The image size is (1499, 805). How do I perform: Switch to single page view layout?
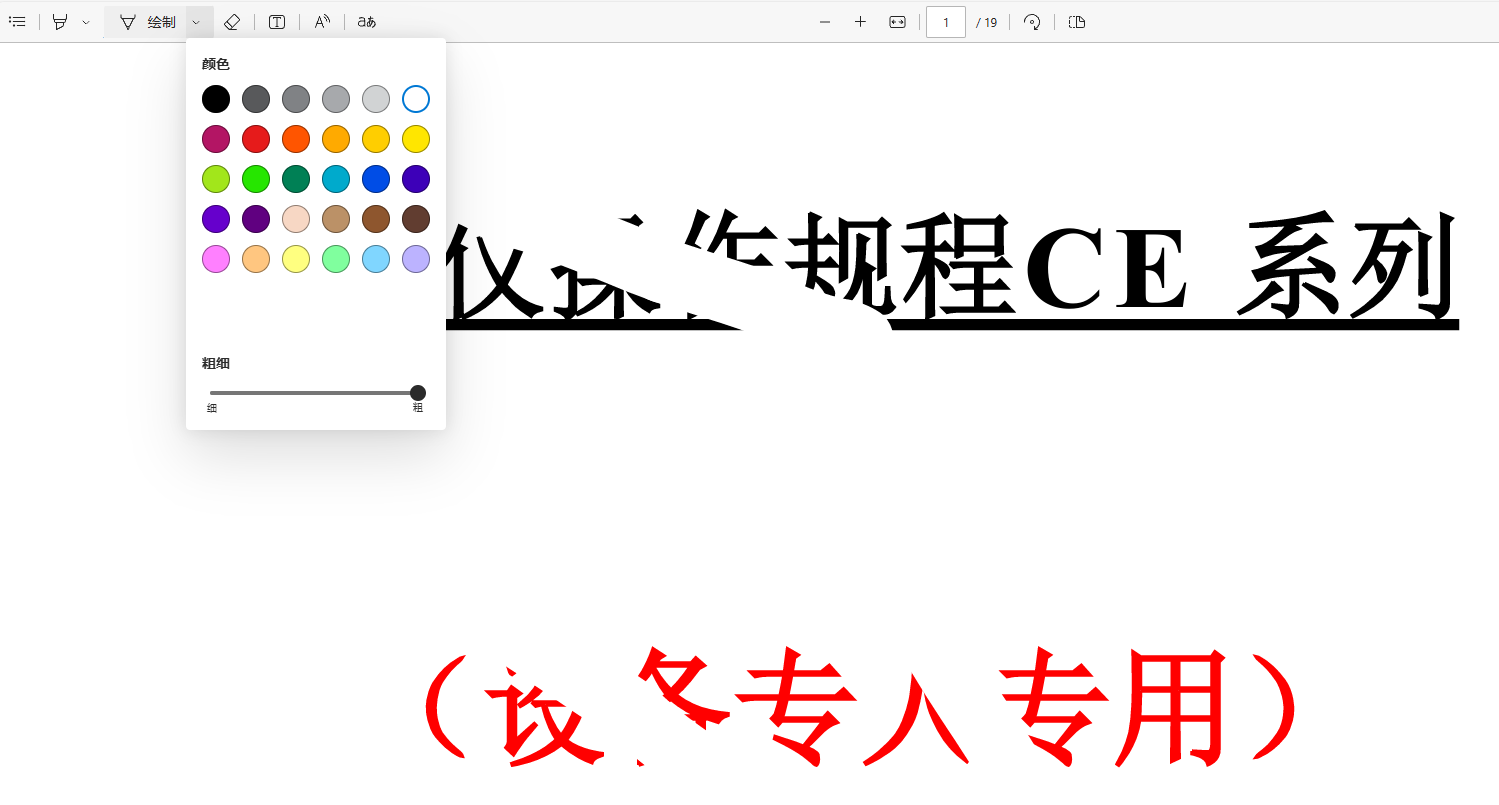[x=1076, y=21]
